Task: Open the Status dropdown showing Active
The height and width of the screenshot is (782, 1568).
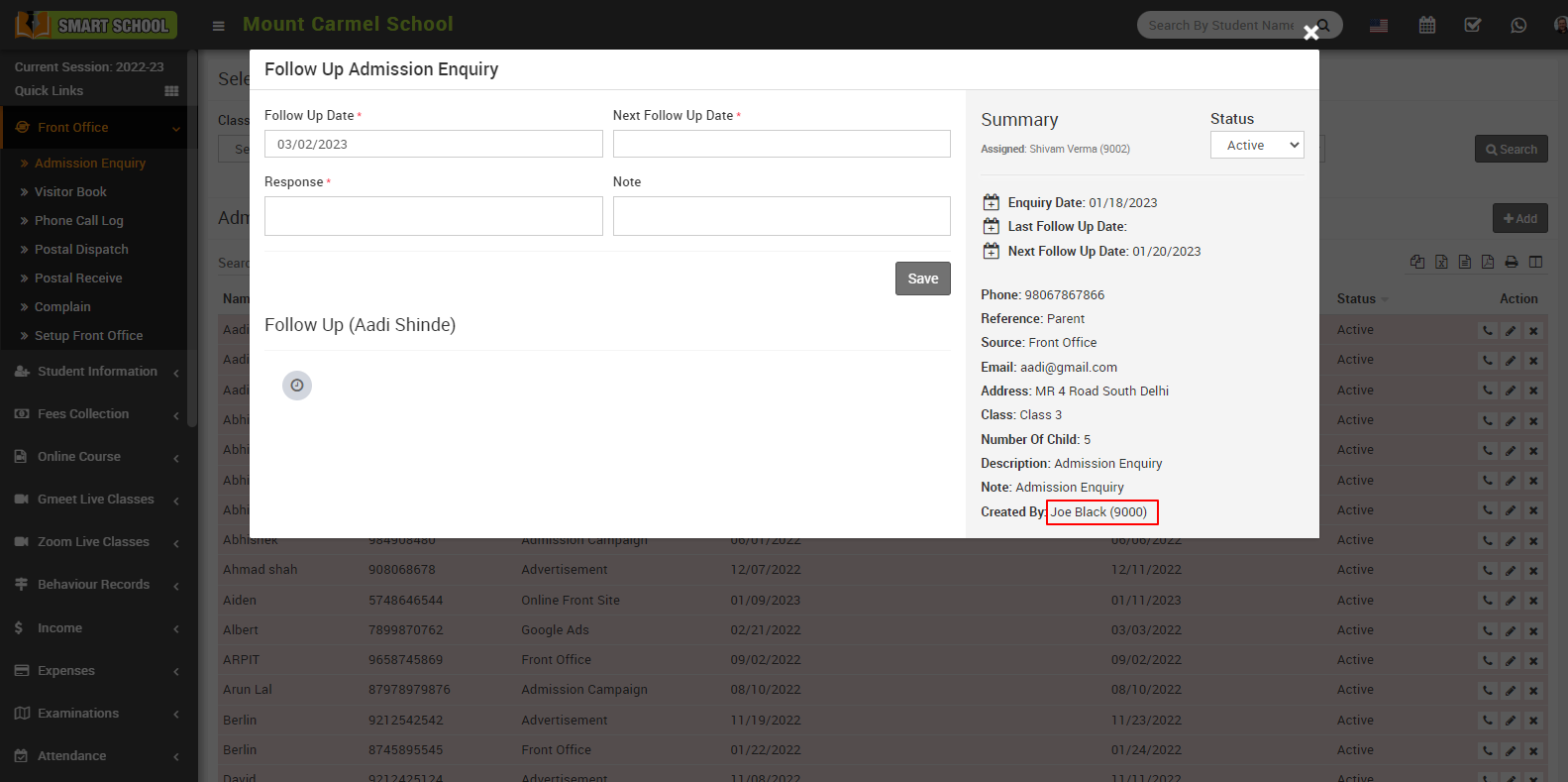Action: [1256, 146]
